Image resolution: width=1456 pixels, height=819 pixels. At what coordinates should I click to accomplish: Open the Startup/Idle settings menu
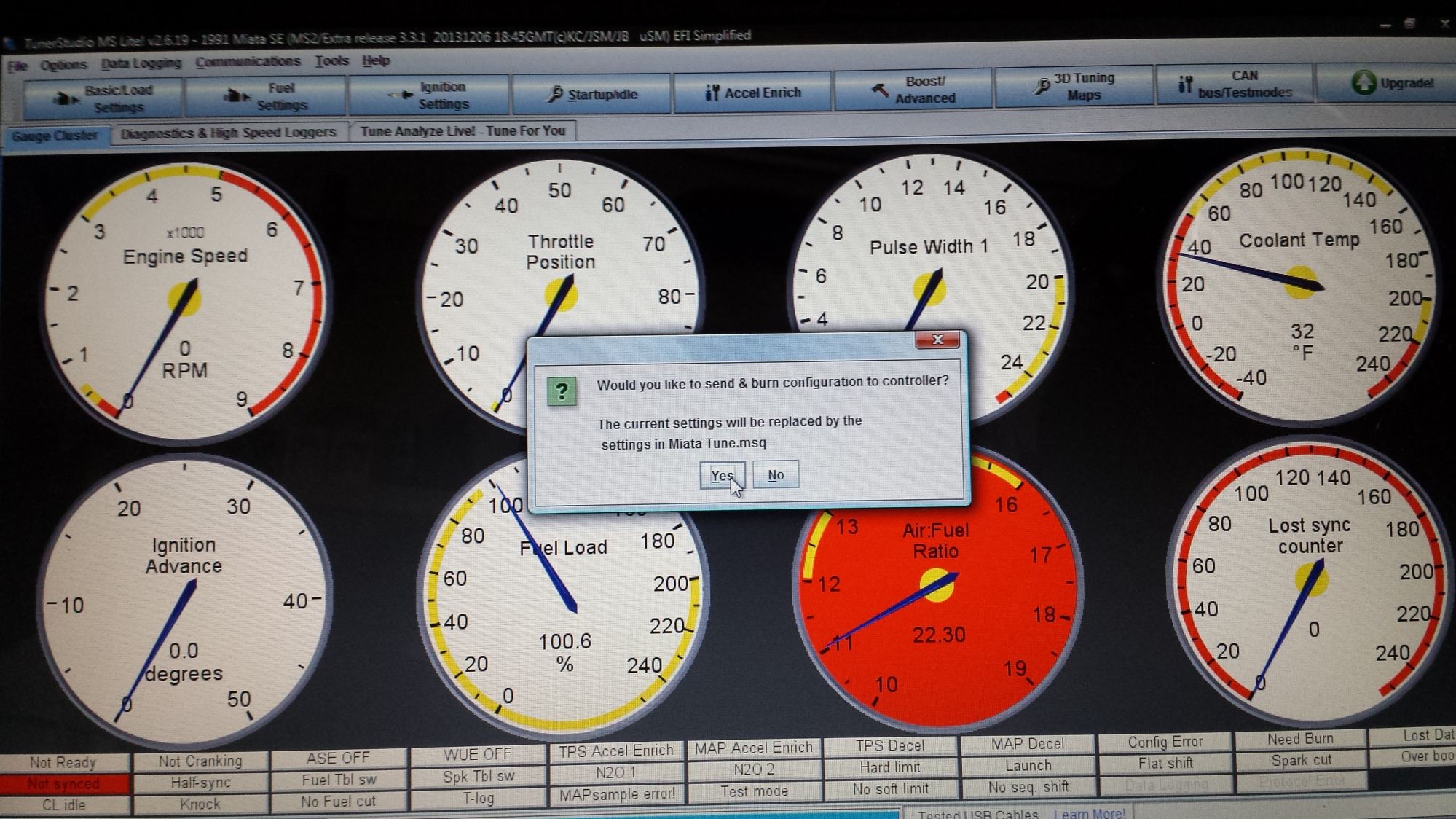tap(591, 94)
